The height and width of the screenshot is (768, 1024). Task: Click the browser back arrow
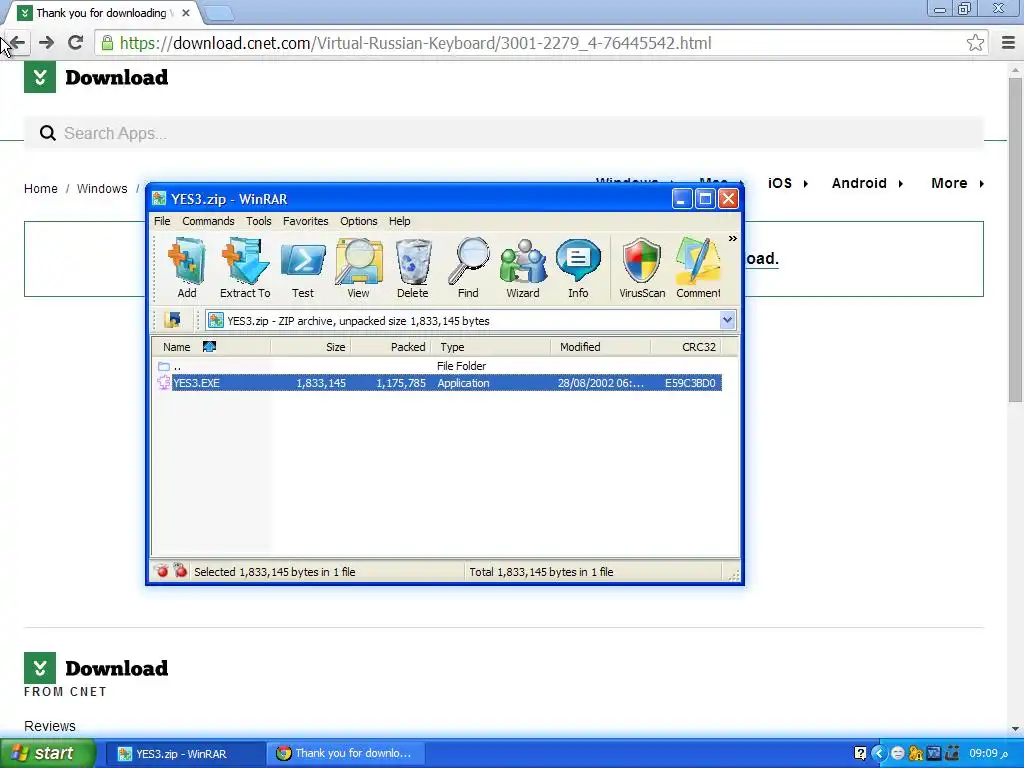[17, 43]
